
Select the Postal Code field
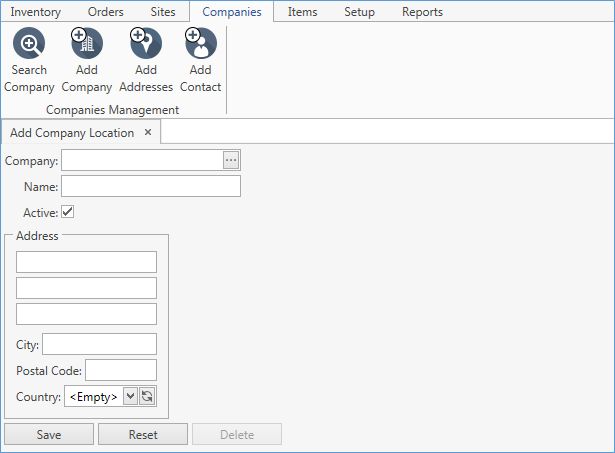[121, 370]
